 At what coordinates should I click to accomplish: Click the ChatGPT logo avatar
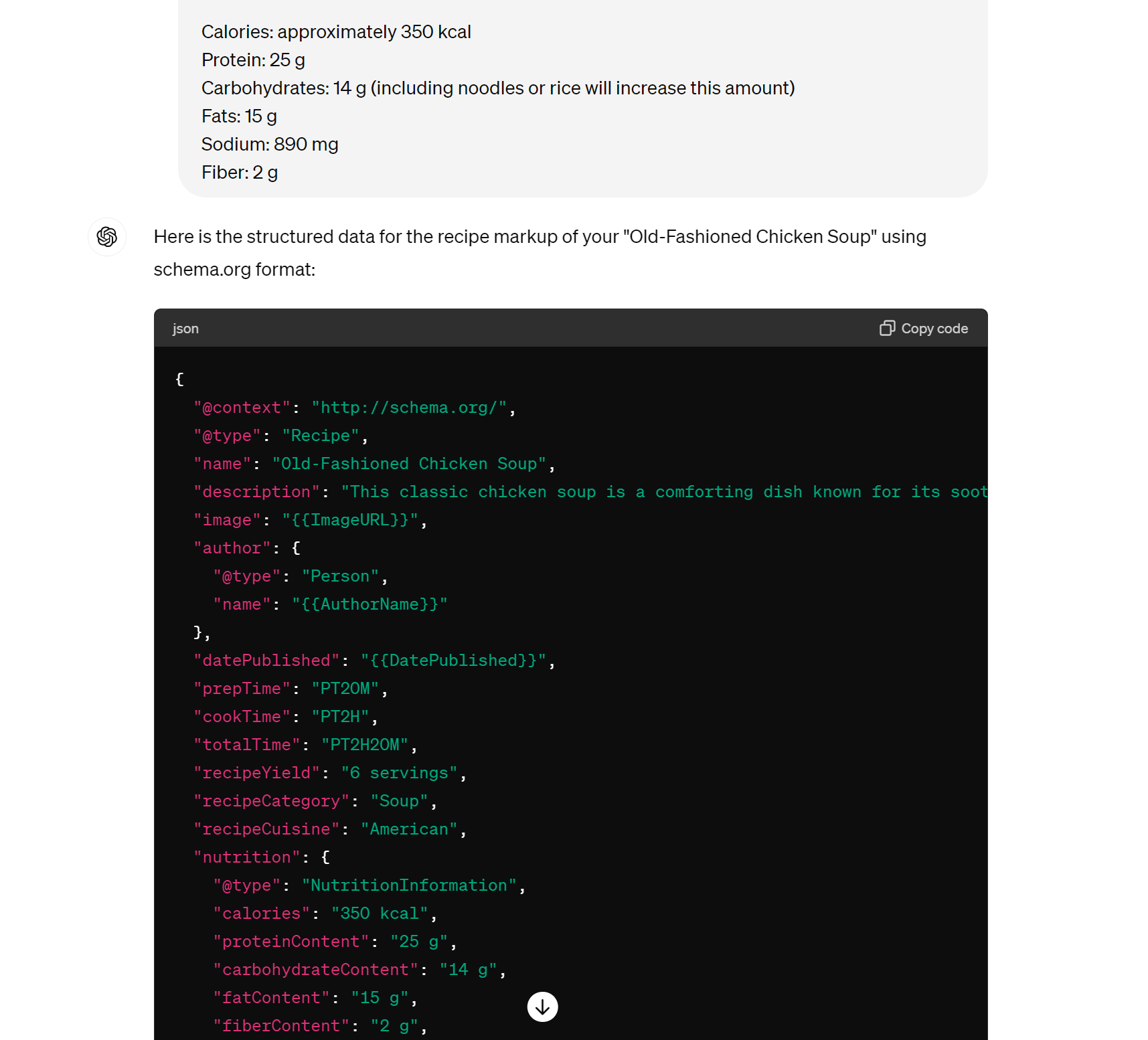point(107,237)
